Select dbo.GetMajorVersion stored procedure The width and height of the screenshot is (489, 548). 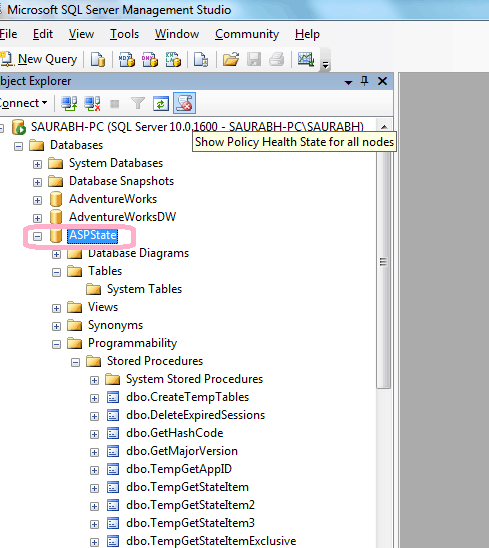(182, 451)
